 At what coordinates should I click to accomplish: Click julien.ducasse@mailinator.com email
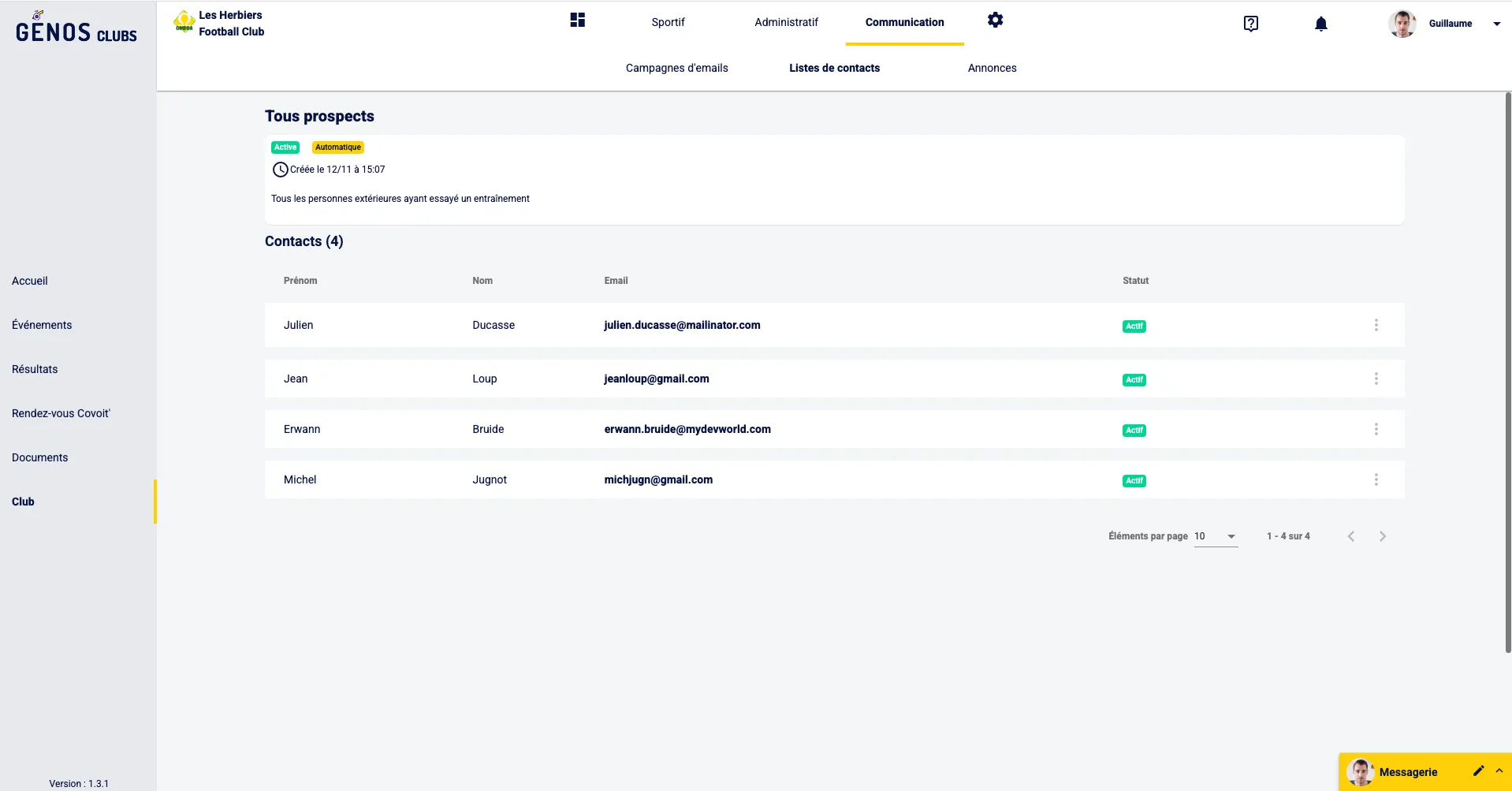[x=682, y=325]
